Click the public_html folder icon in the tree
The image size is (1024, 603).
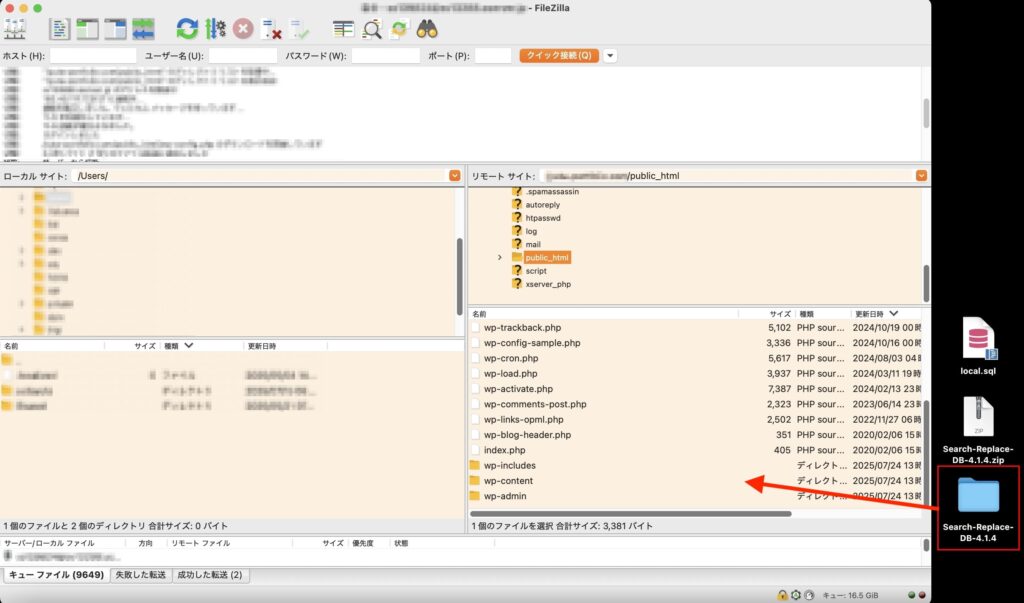517,257
